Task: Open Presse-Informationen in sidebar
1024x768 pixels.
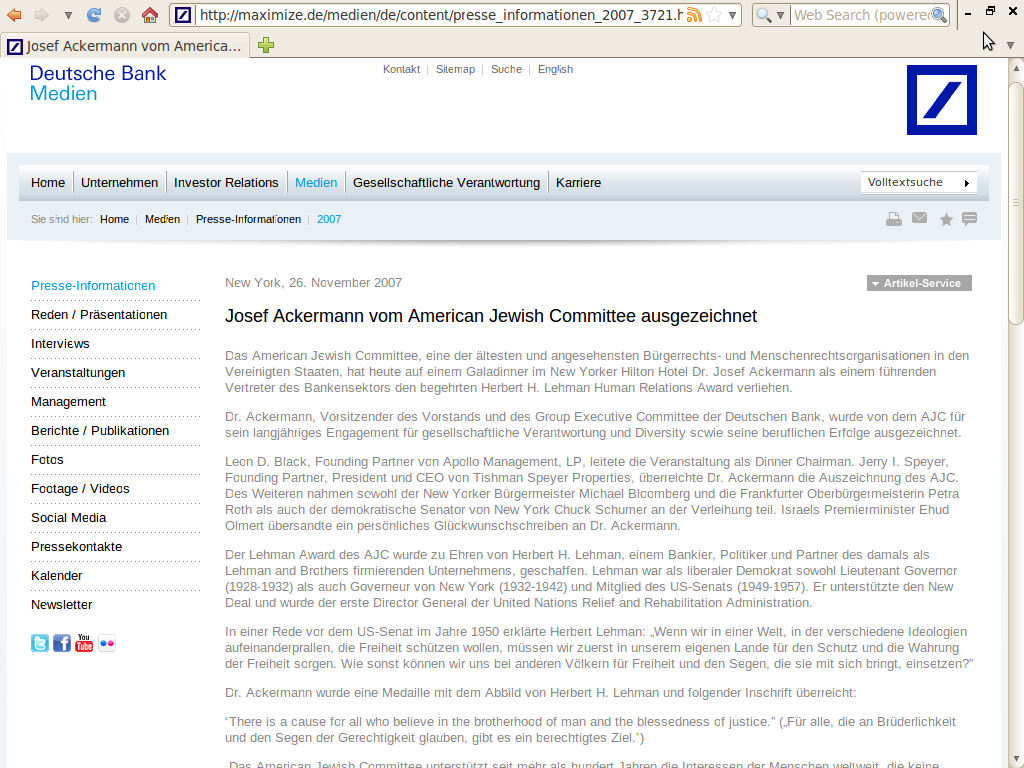Action: click(x=93, y=285)
